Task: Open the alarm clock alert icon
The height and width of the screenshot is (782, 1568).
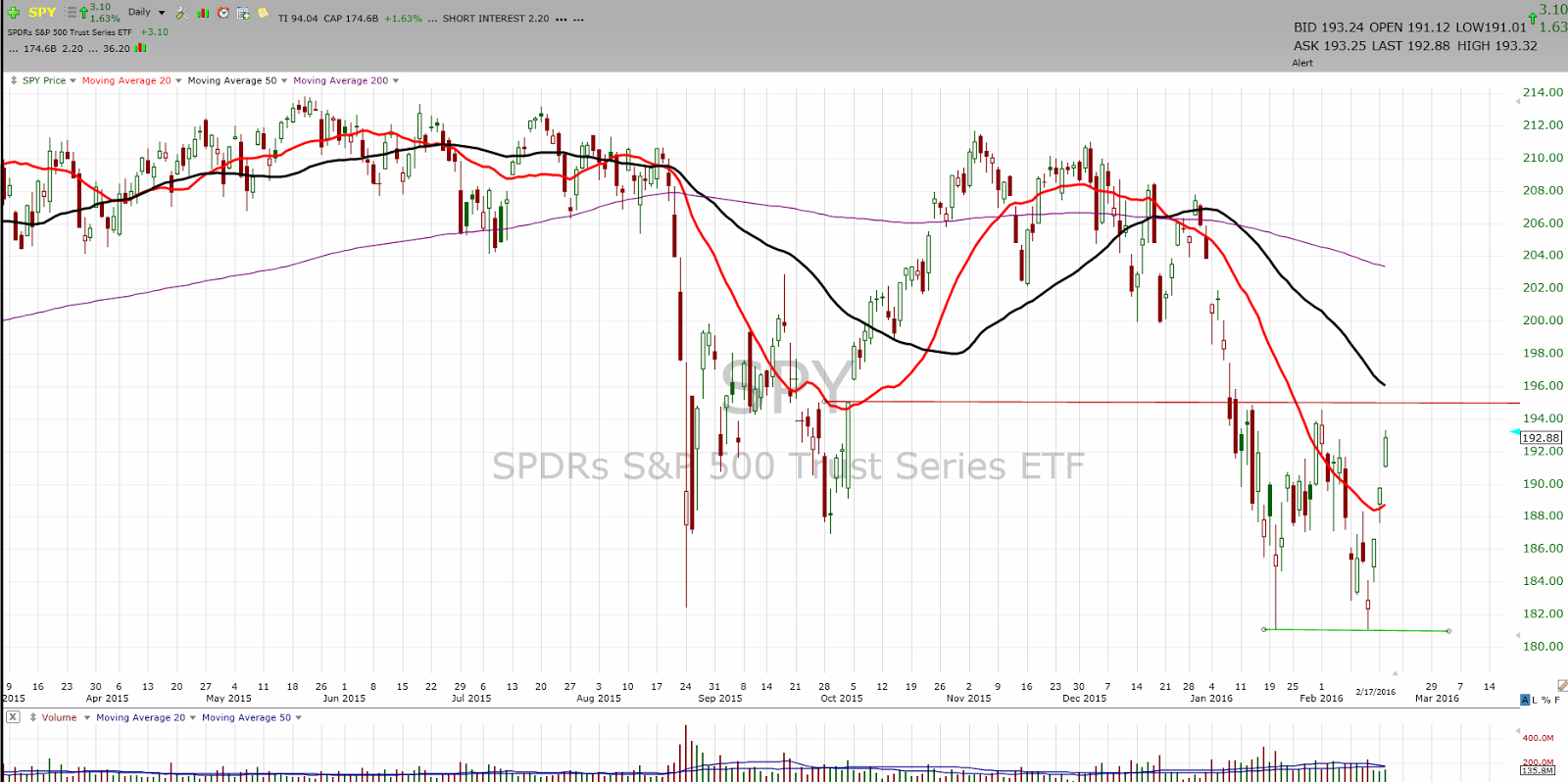Action: pos(223,13)
